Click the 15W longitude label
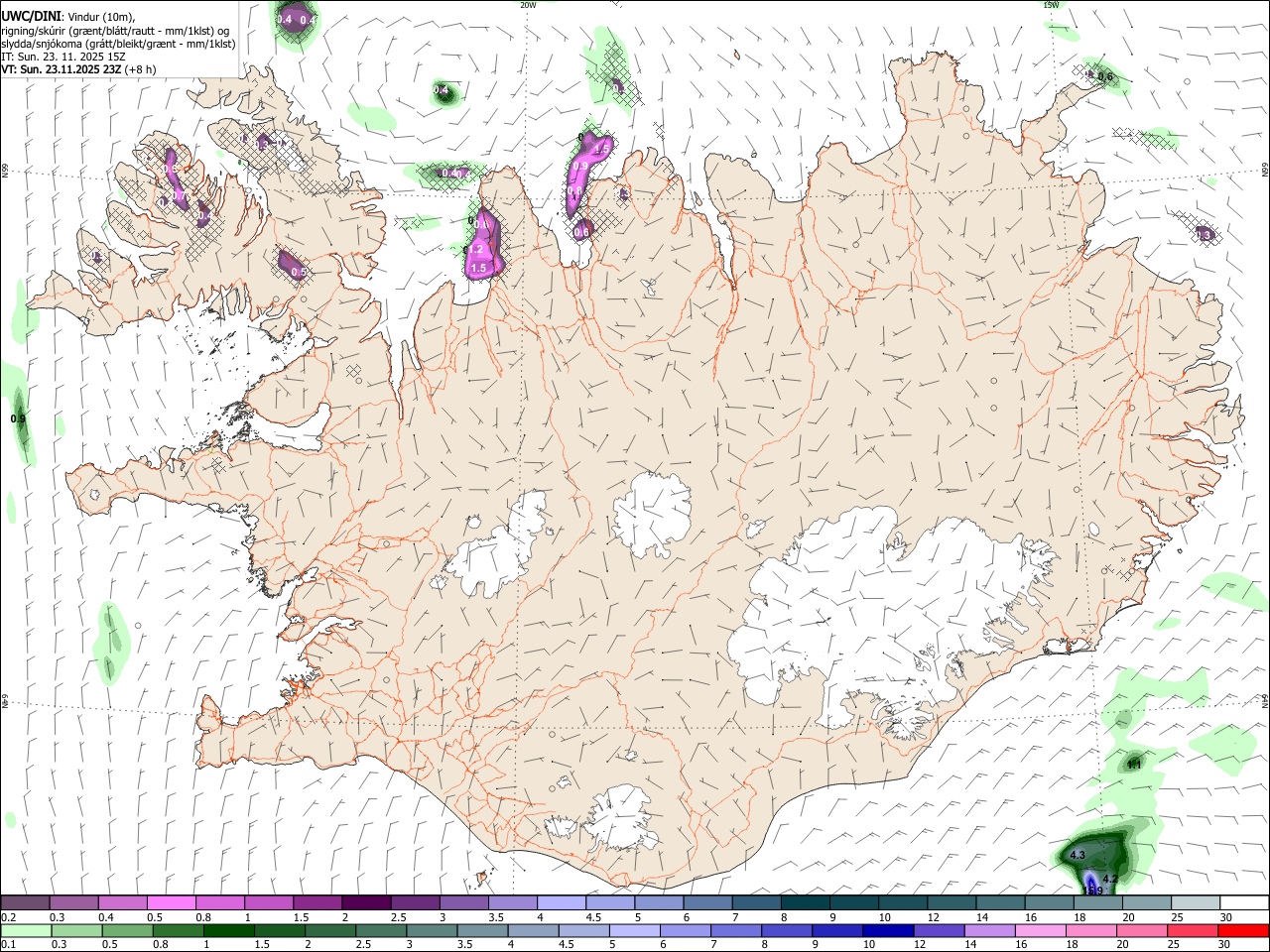The height and width of the screenshot is (952, 1270). click(1051, 5)
